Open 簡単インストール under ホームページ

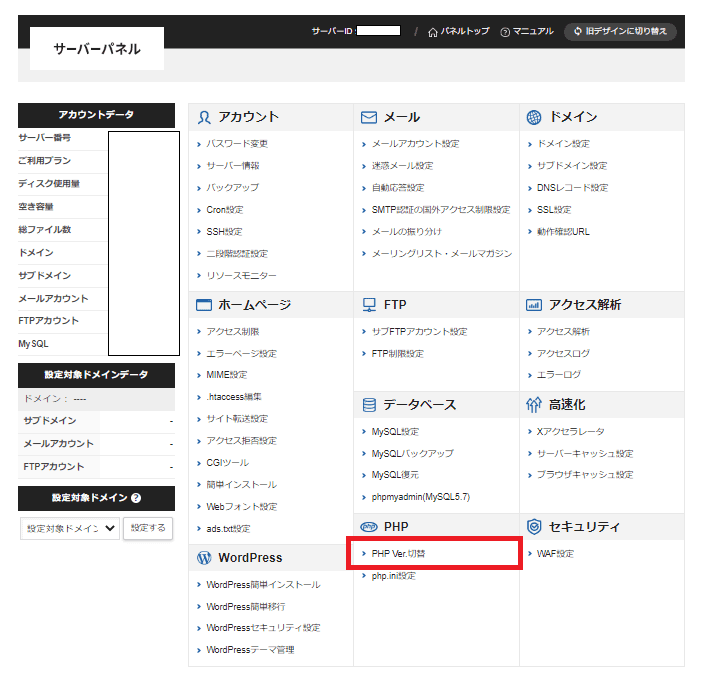241,485
